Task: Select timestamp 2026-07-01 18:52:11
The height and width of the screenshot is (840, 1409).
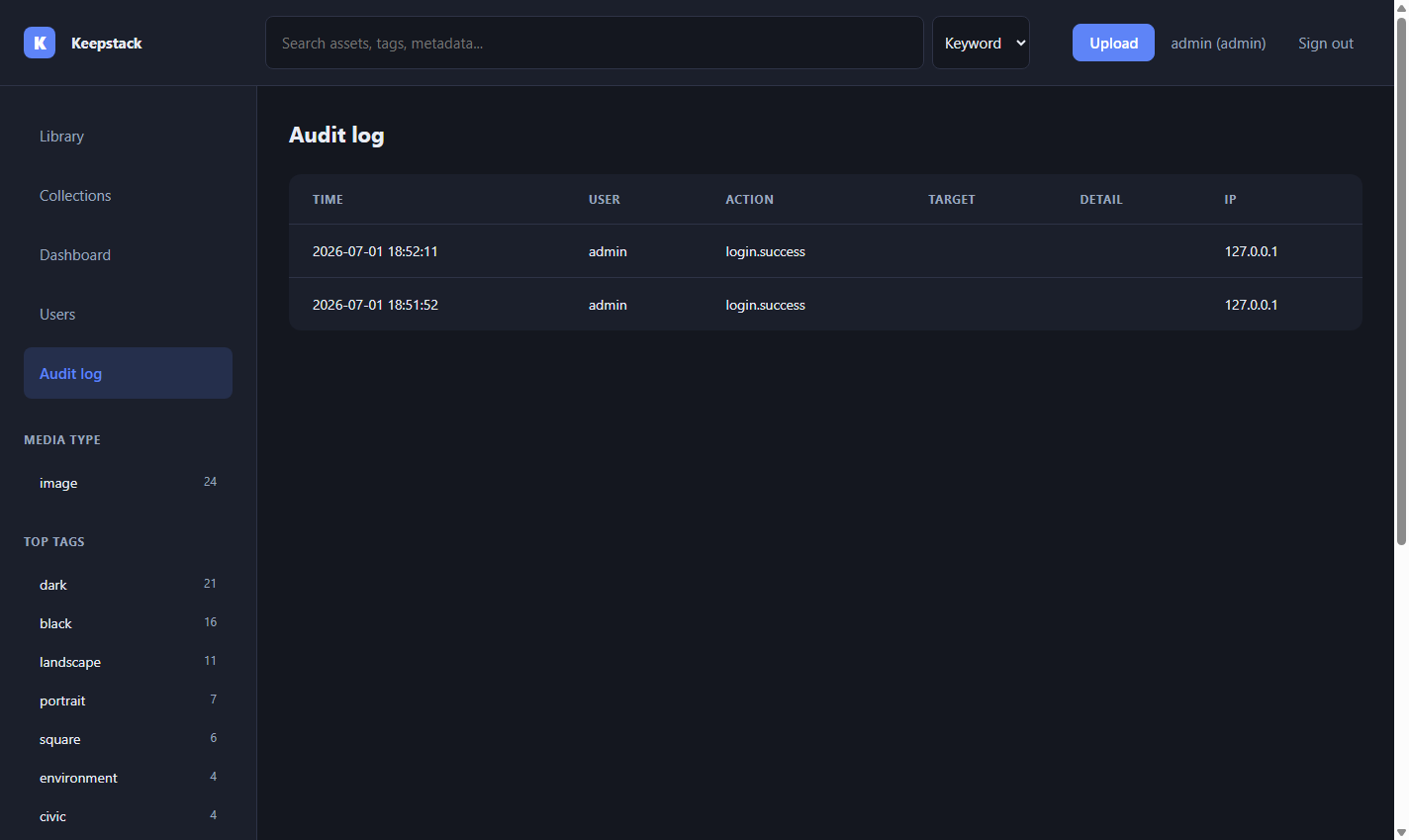Action: 375,251
